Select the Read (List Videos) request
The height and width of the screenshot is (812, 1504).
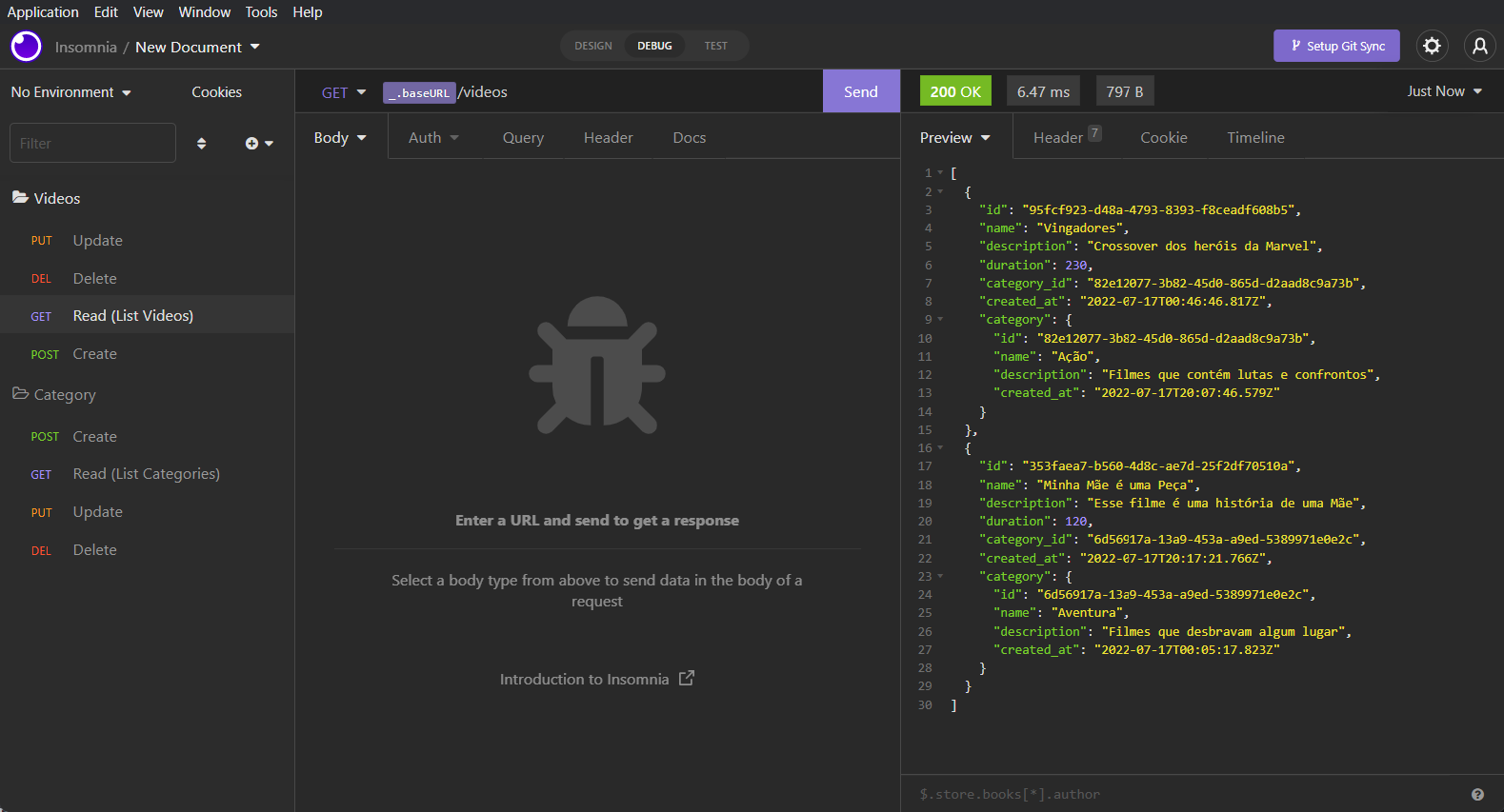pyautogui.click(x=147, y=315)
